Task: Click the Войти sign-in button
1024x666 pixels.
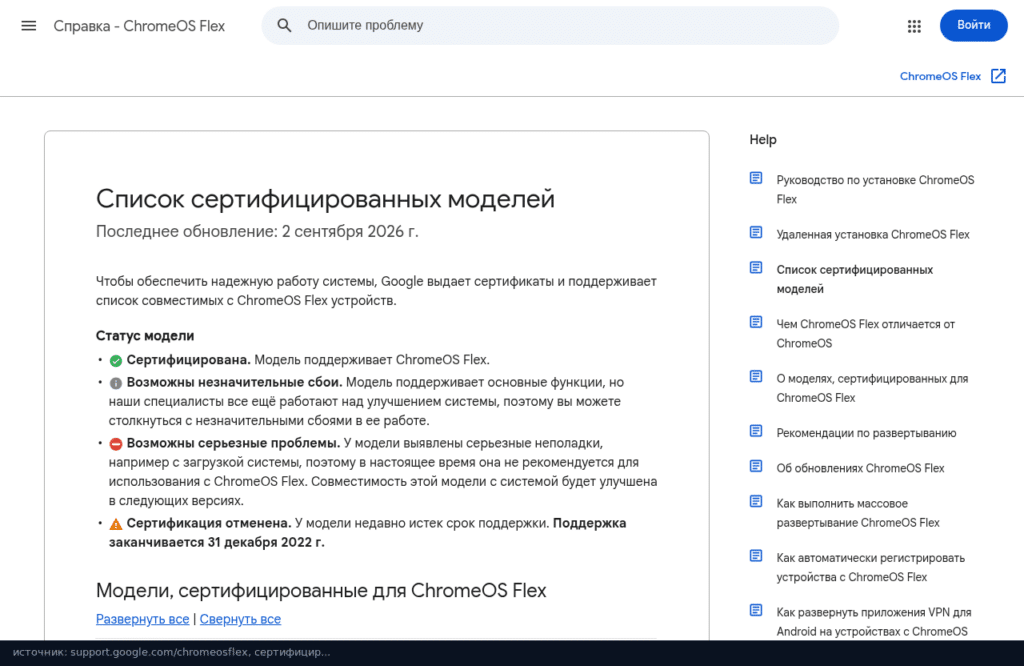Action: (973, 25)
